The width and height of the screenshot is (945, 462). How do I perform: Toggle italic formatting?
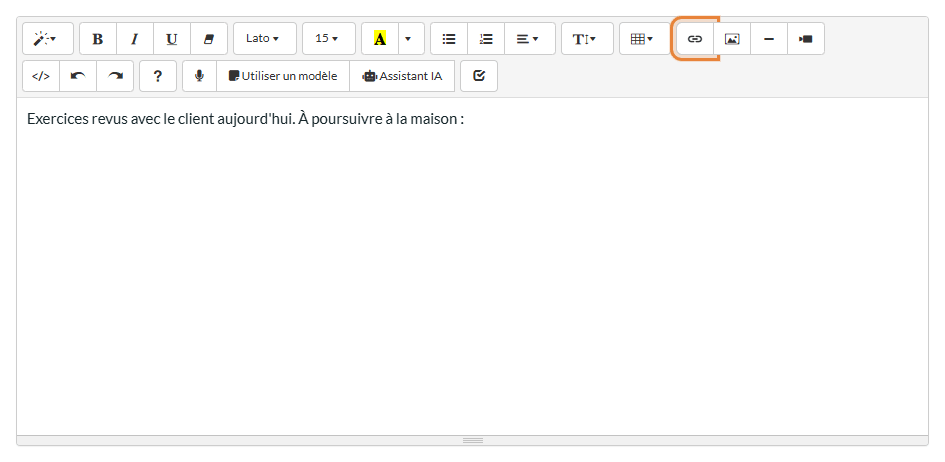(135, 39)
